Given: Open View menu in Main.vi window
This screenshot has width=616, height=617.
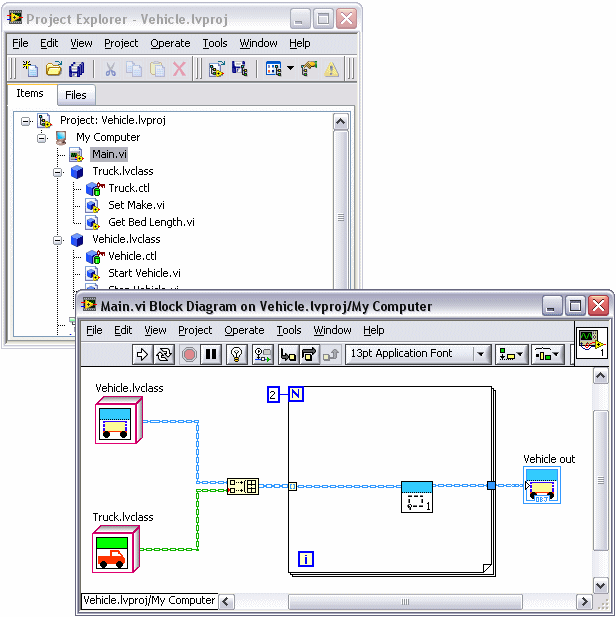Looking at the screenshot, I should coord(155,330).
